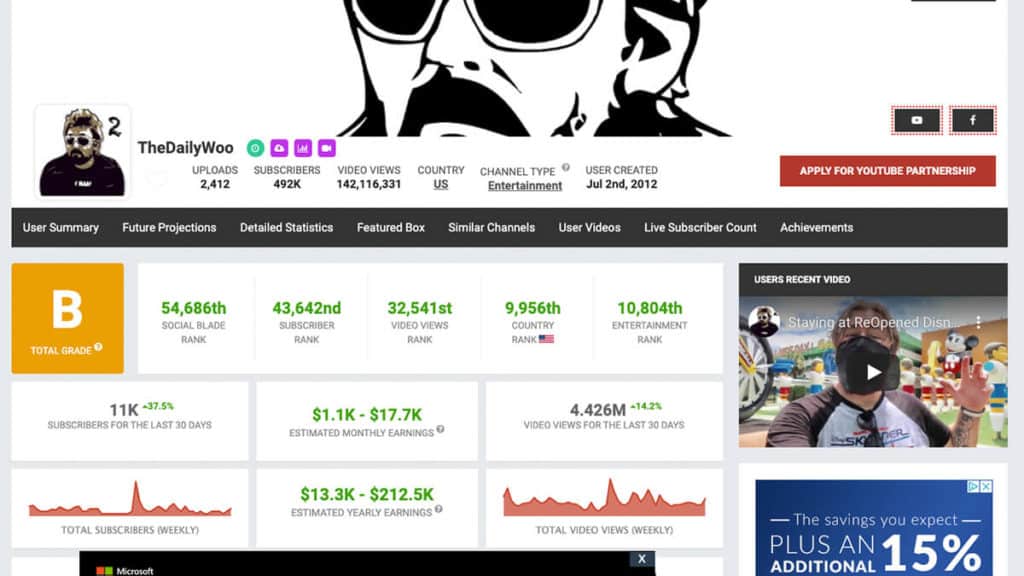Screen dimensions: 1024x576
Task: Open the channel's YouTube link icon
Action: click(x=917, y=120)
